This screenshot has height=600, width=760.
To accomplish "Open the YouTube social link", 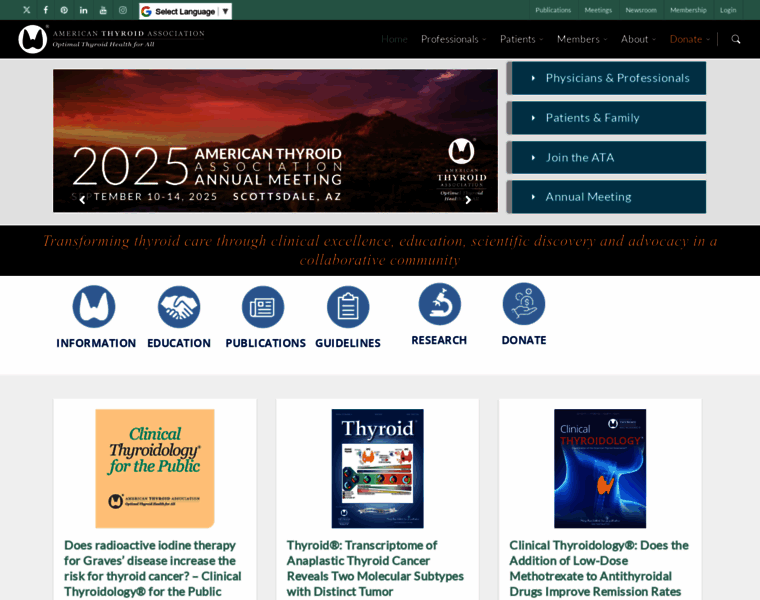I will (103, 10).
